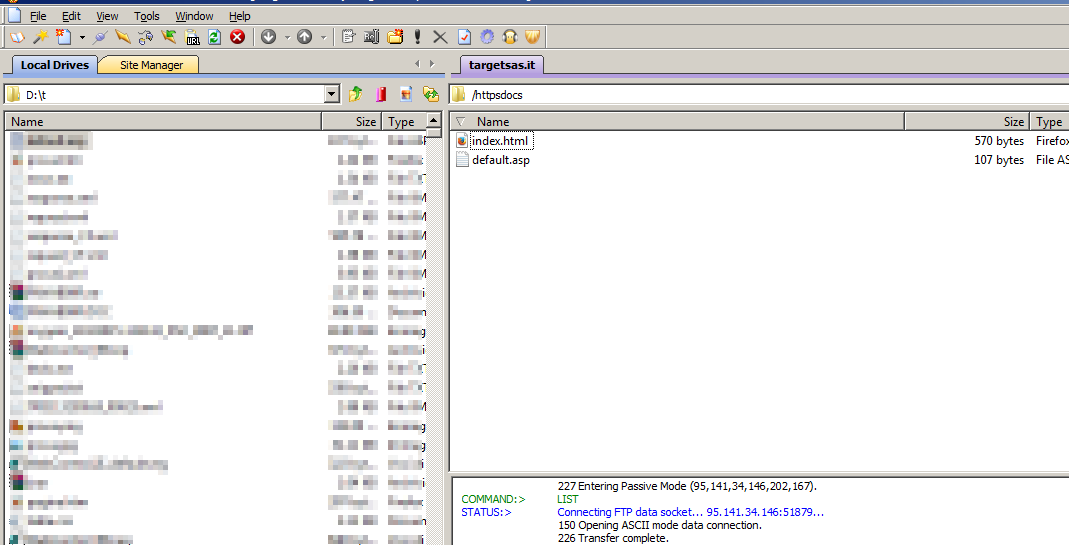Viewport: 1069px width, 545px height.
Task: Click the Upload arrow button
Action: click(x=305, y=37)
